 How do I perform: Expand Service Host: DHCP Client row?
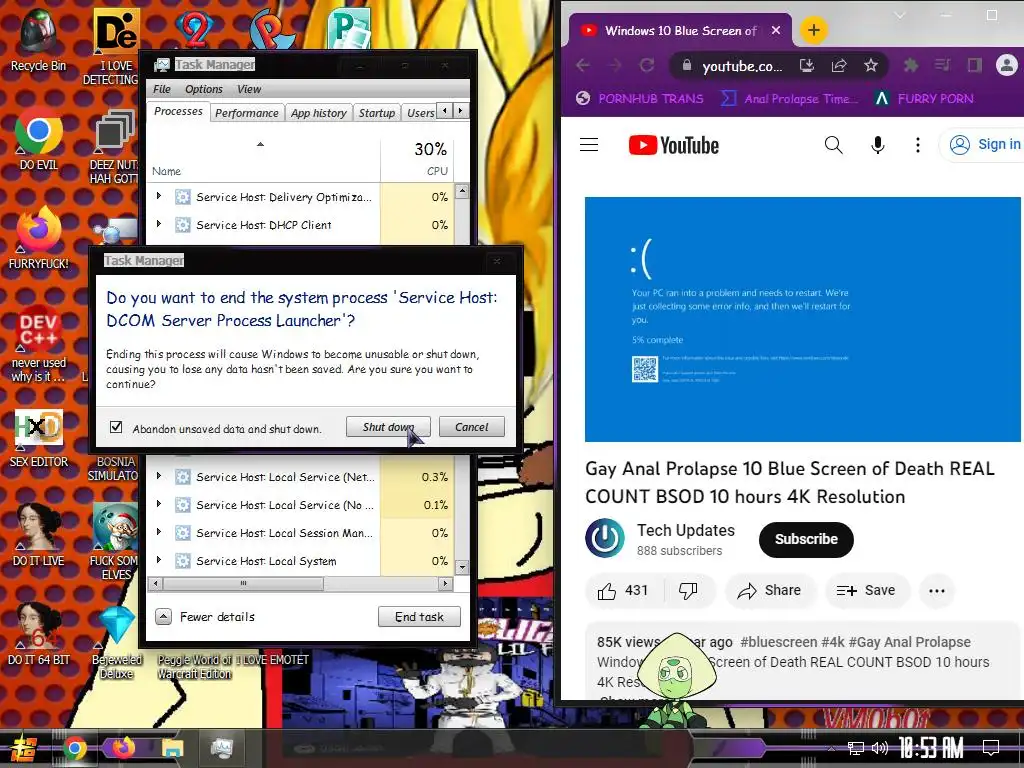click(159, 224)
